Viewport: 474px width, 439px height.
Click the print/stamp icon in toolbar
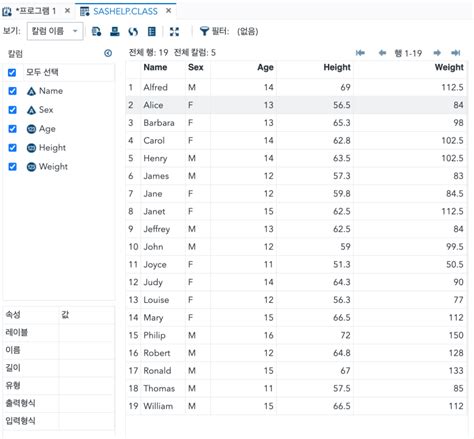(x=115, y=32)
